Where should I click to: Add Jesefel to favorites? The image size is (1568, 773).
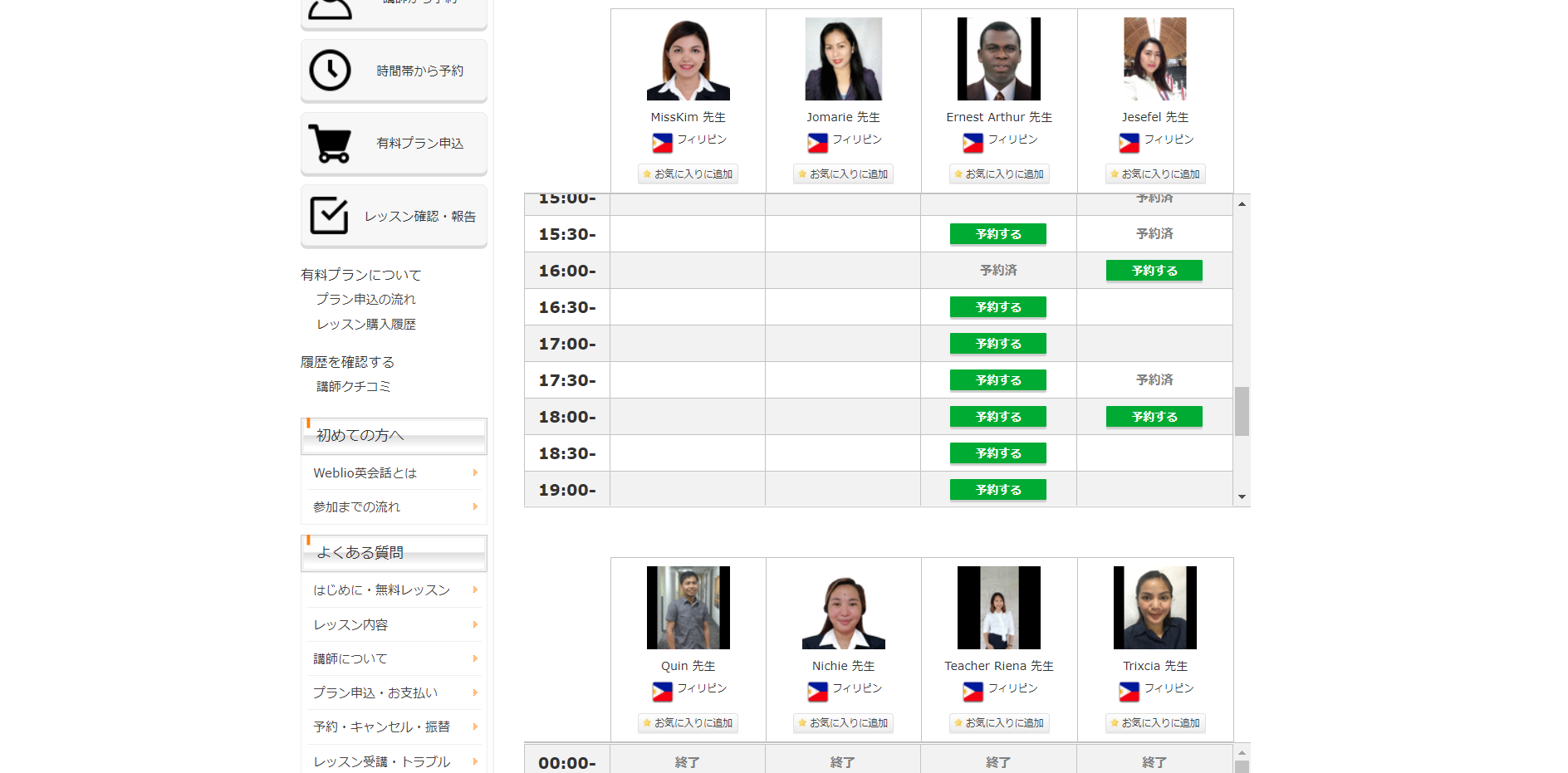(1154, 174)
